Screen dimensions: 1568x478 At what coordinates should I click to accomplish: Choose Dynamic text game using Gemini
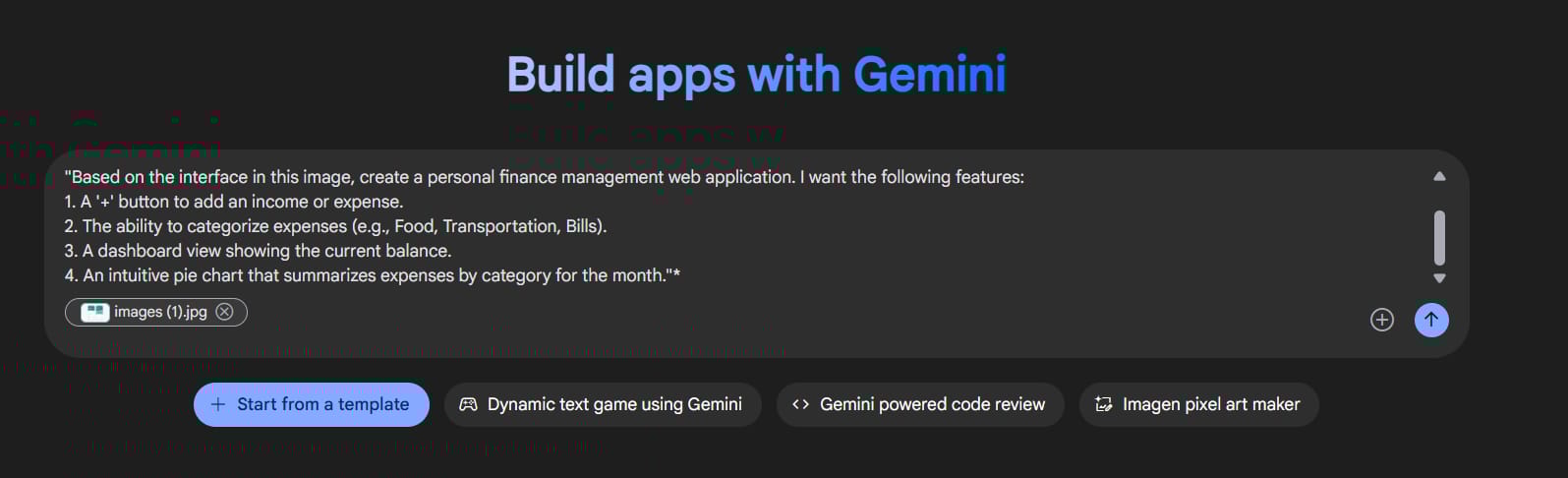[603, 404]
